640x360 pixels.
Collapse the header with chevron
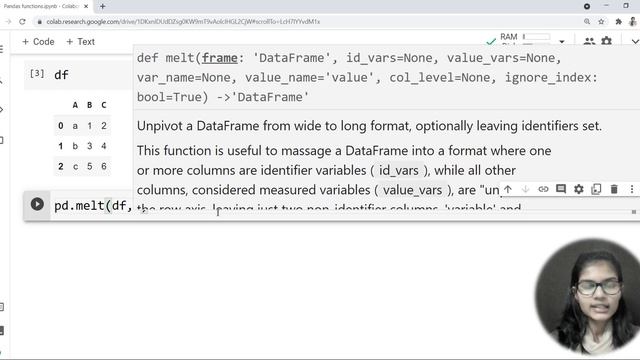tap(635, 42)
